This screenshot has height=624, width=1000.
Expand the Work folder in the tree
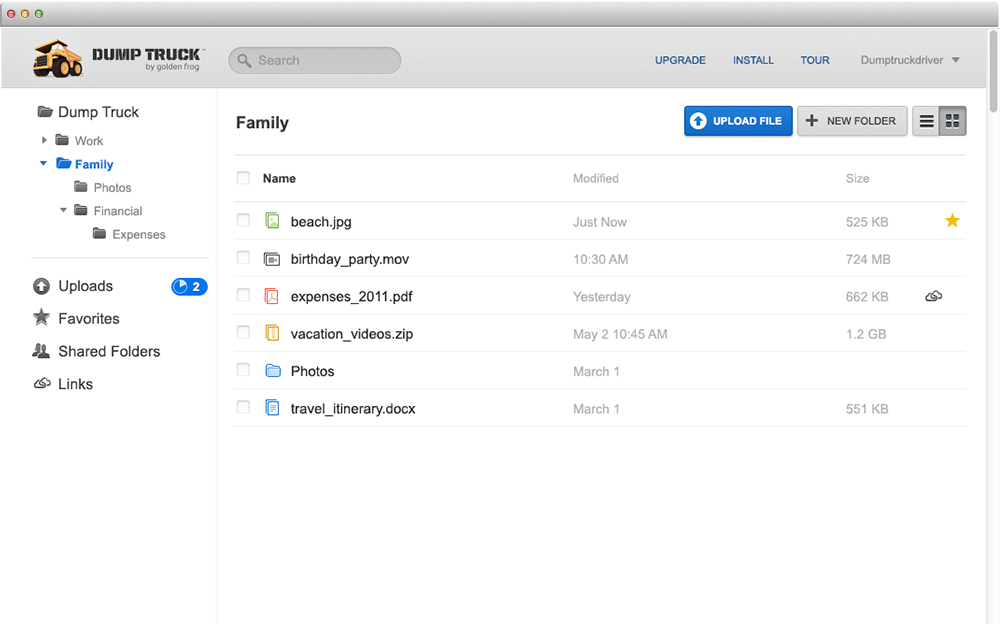coord(44,140)
